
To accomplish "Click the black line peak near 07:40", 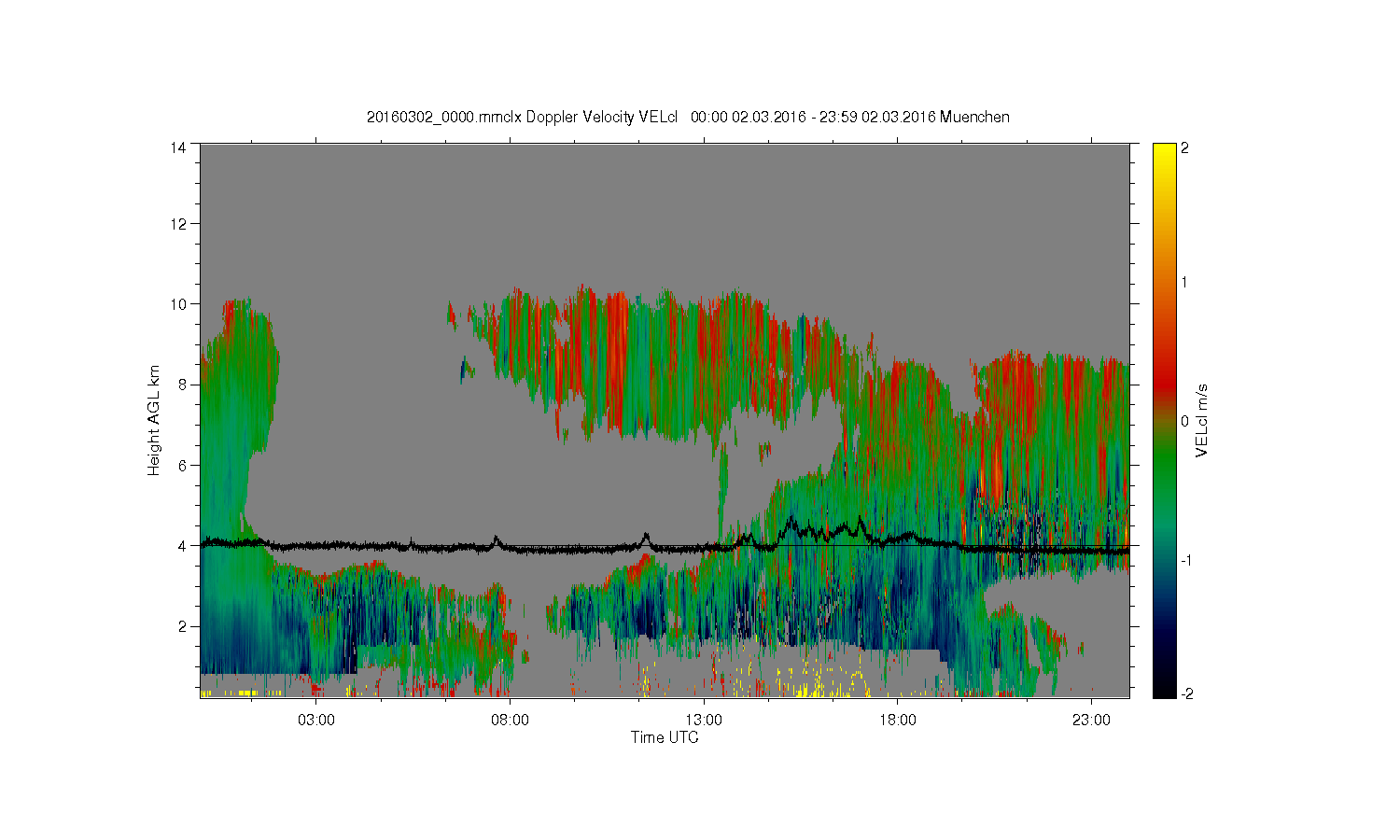I will pos(496,539).
